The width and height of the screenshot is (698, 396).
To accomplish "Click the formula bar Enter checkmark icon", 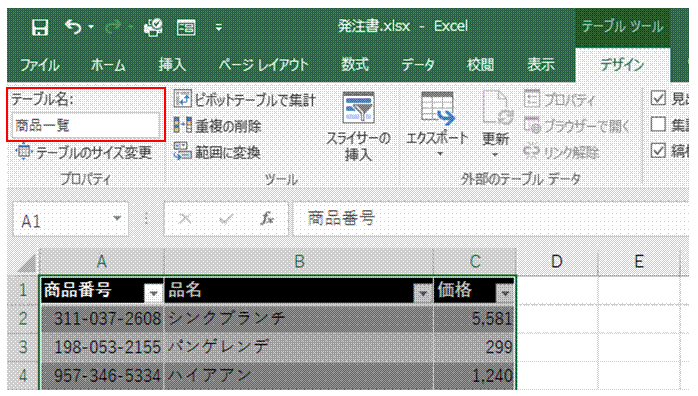I will coord(226,219).
